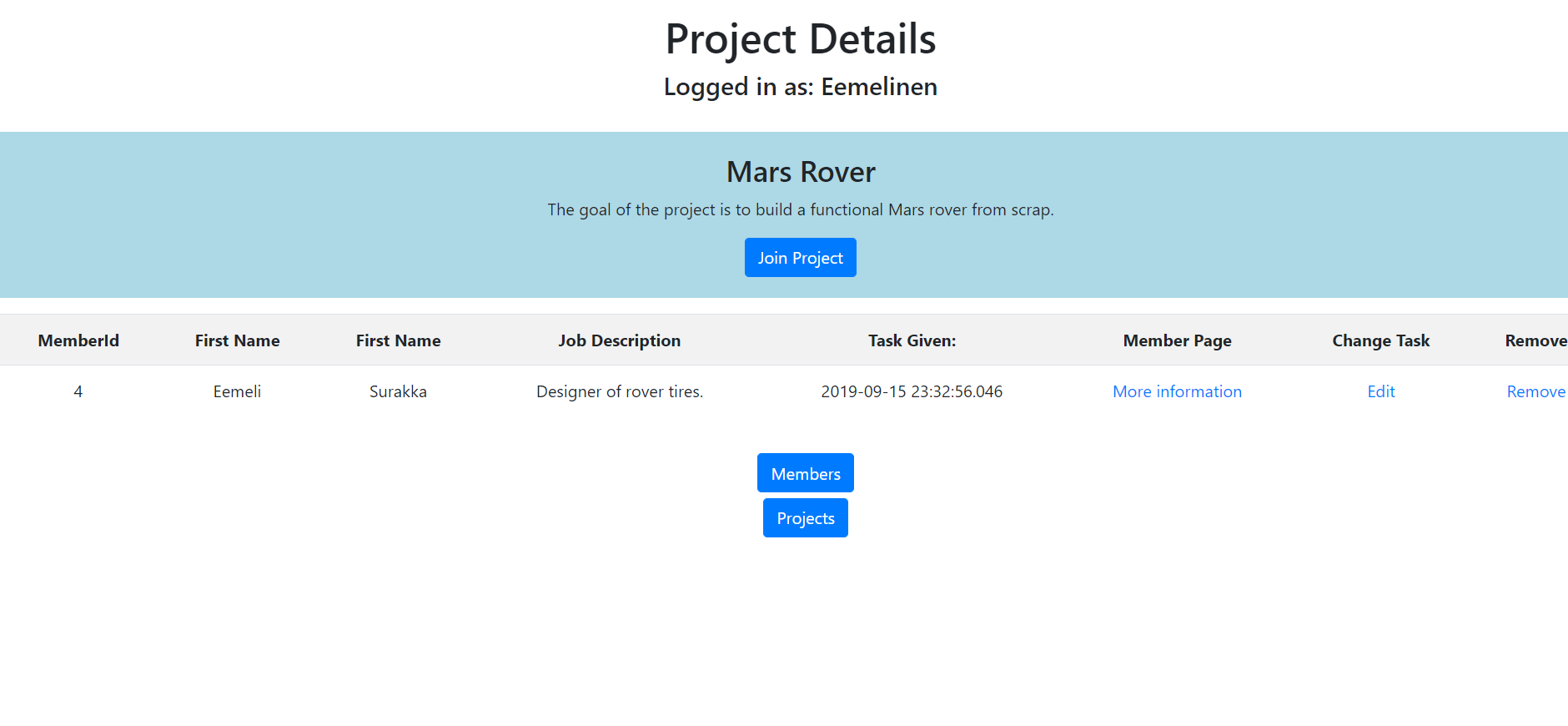Click the first First Name column header
The image size is (1568, 726).
237,340
